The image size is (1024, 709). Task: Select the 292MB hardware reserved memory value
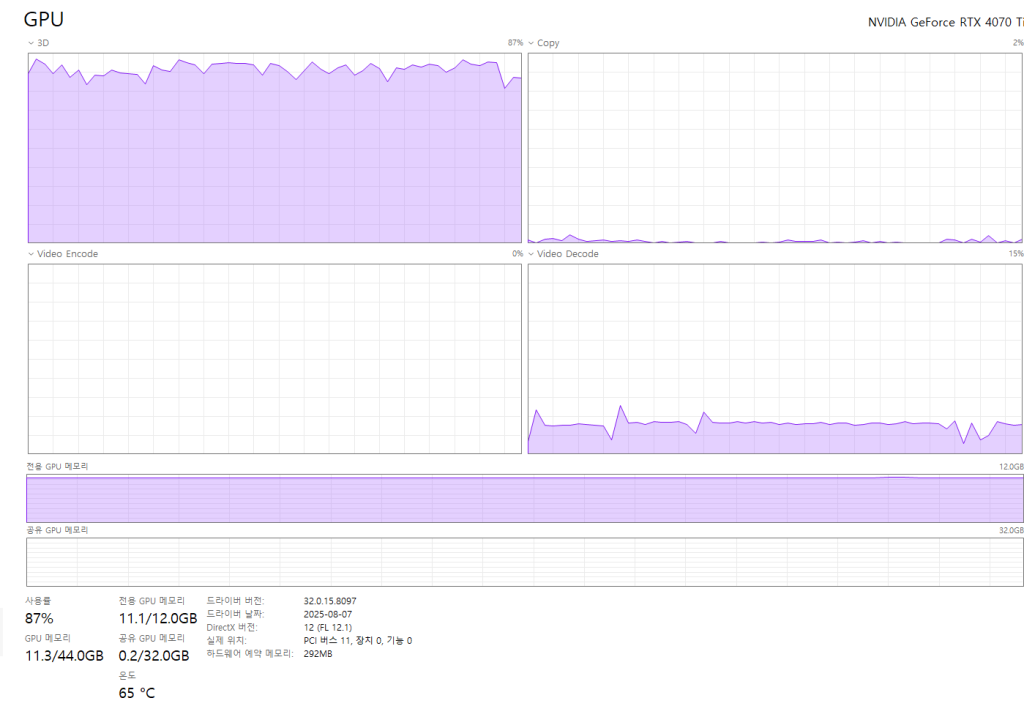coord(317,653)
